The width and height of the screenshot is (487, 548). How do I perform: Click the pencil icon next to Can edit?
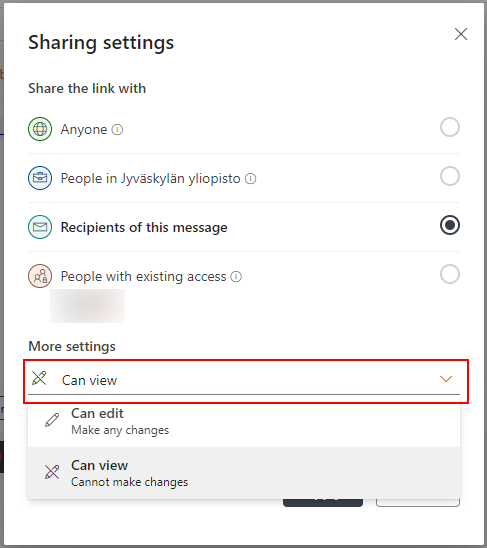[x=52, y=420]
